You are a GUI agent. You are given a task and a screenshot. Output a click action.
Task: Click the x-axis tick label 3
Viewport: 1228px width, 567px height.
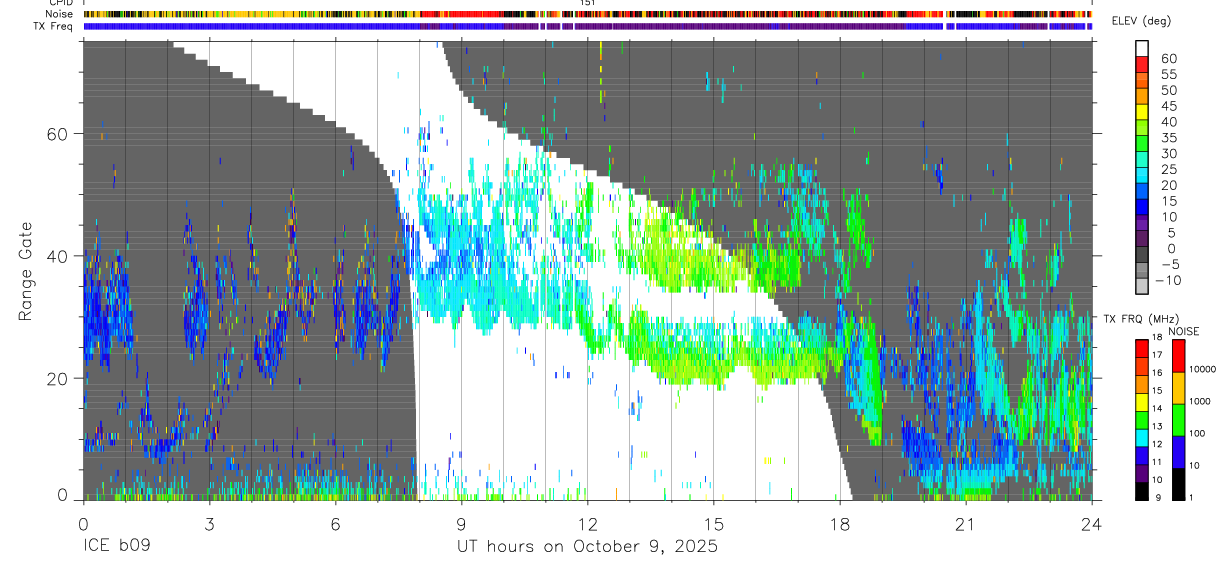click(208, 524)
